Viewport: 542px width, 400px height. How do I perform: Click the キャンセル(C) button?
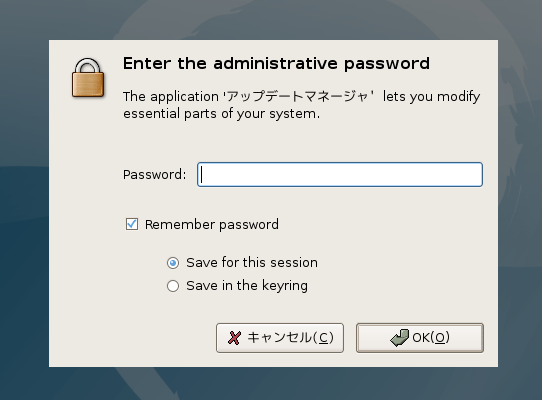280,338
